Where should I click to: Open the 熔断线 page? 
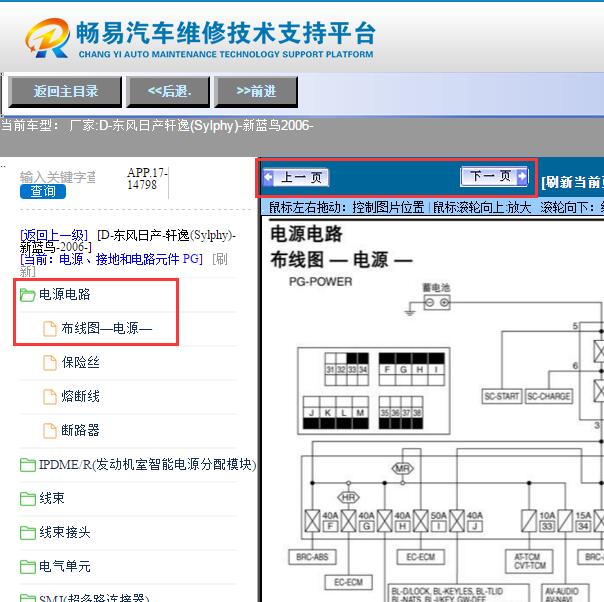tap(80, 396)
